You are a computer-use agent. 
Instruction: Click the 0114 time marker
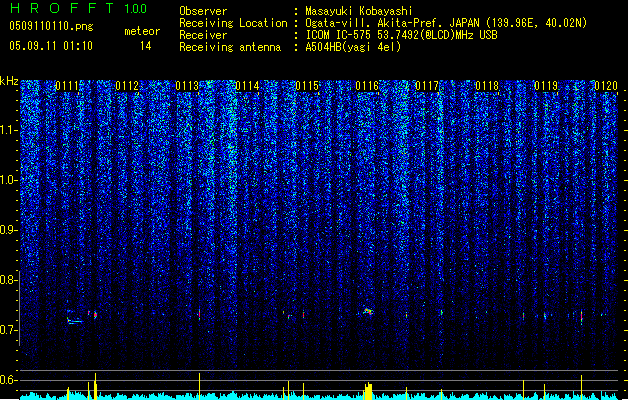247,86
